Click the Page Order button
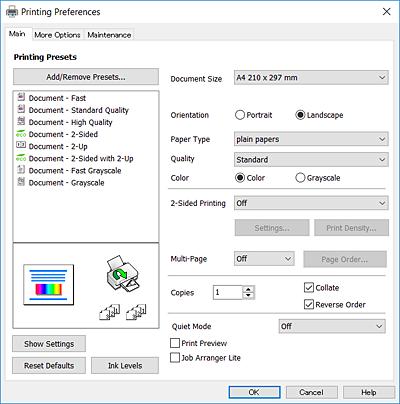The height and width of the screenshot is (404, 400). [345, 259]
